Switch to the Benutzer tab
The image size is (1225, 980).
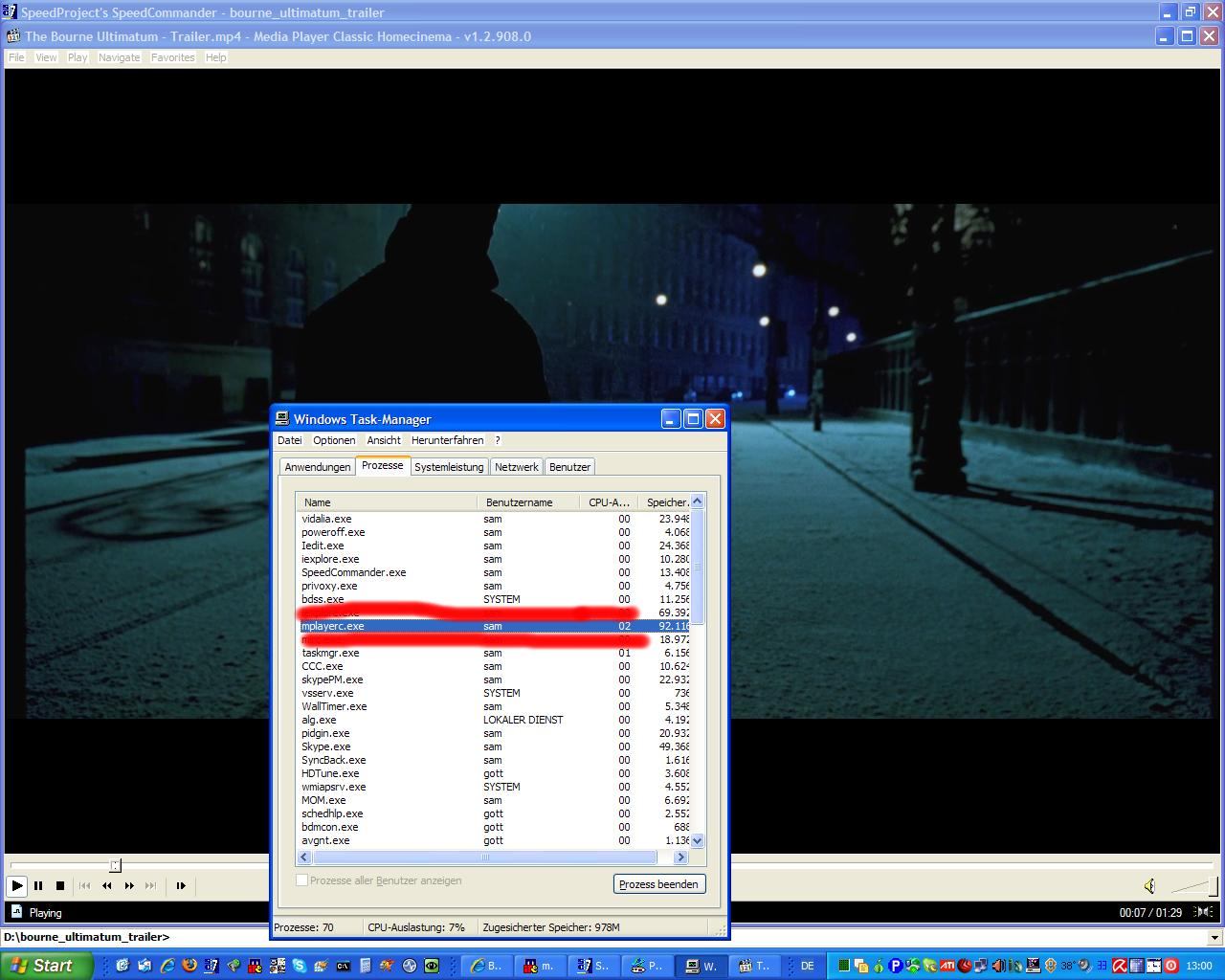[569, 467]
